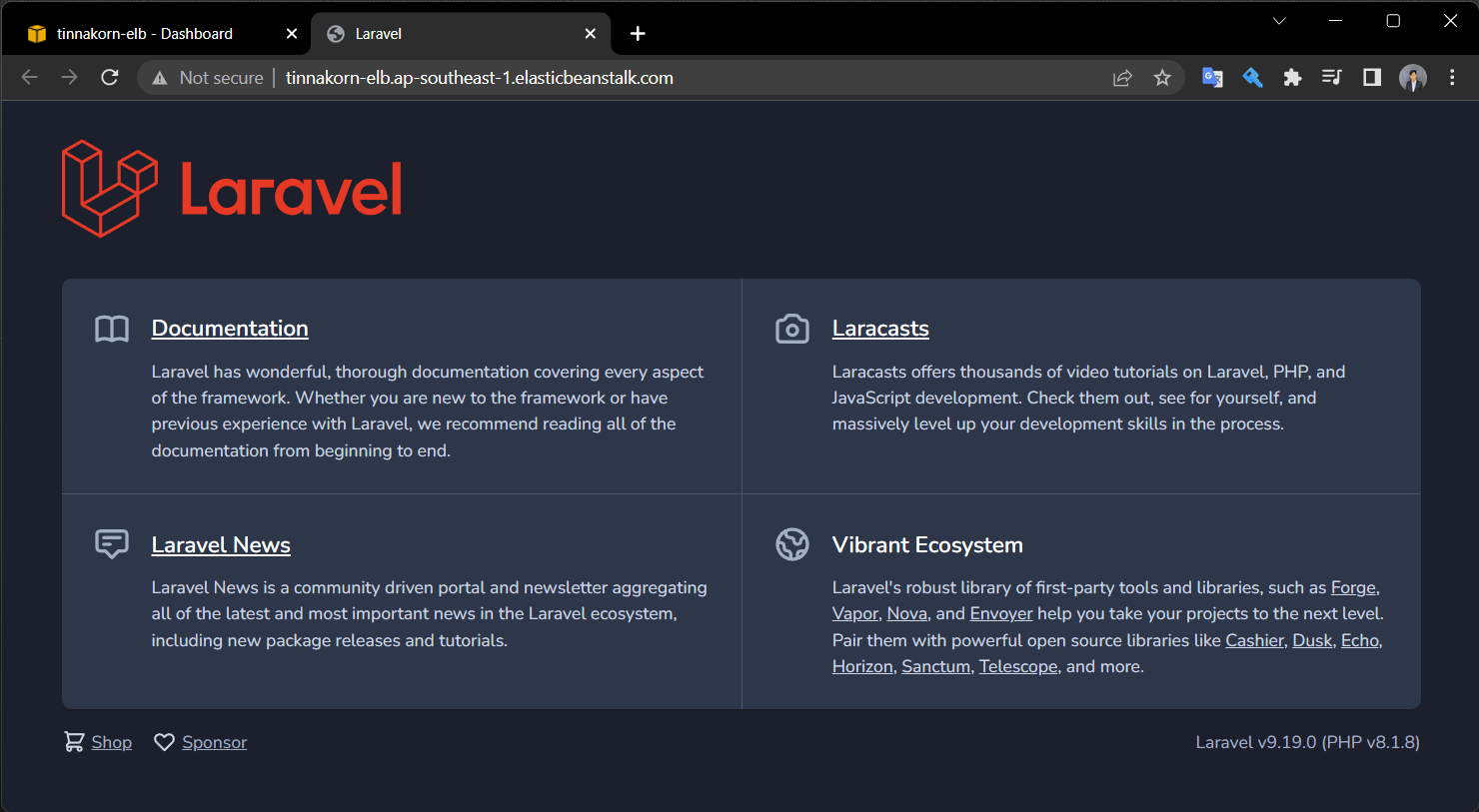
Task: Expand the tab search chevron
Action: point(1280,20)
